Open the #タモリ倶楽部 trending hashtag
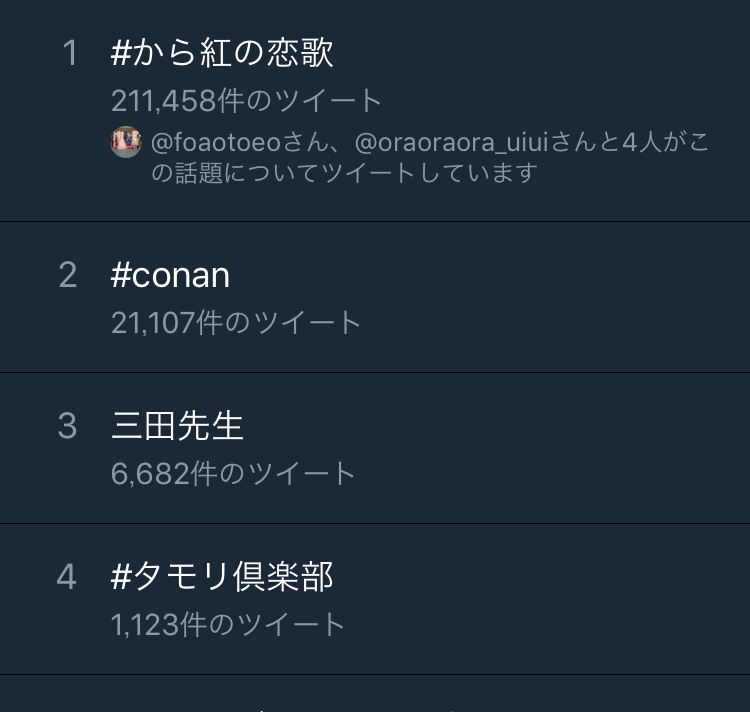 pos(222,577)
